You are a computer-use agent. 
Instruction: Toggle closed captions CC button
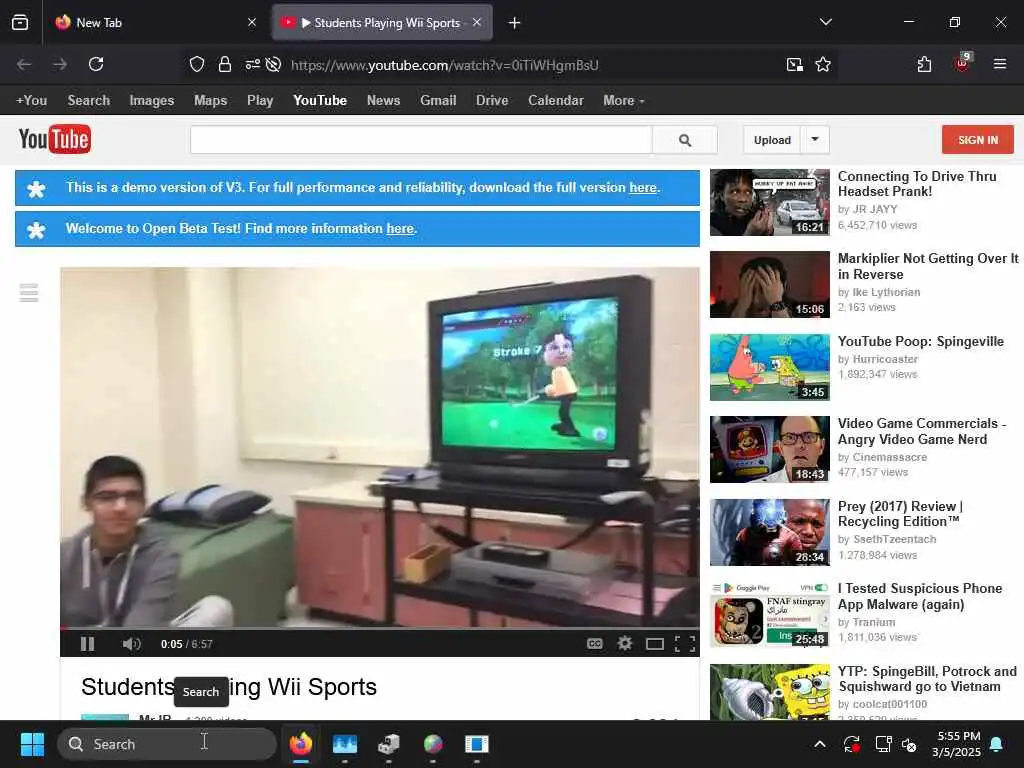pyautogui.click(x=594, y=644)
